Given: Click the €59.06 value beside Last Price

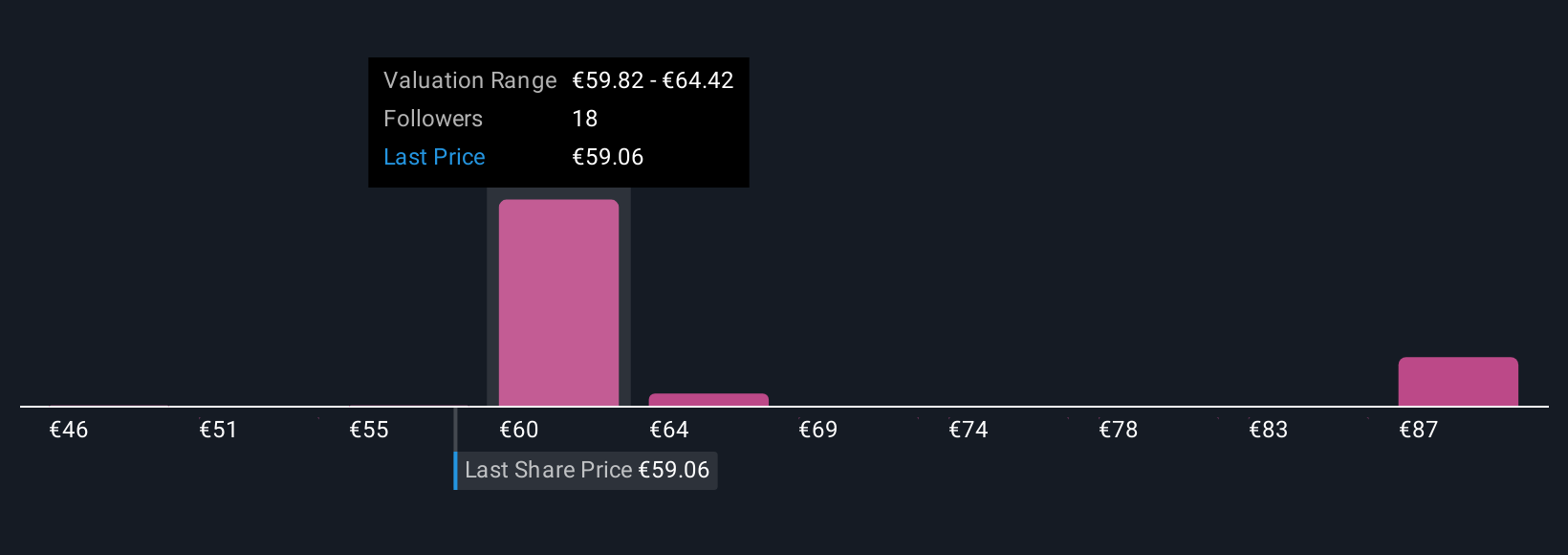Looking at the screenshot, I should pyautogui.click(x=607, y=157).
